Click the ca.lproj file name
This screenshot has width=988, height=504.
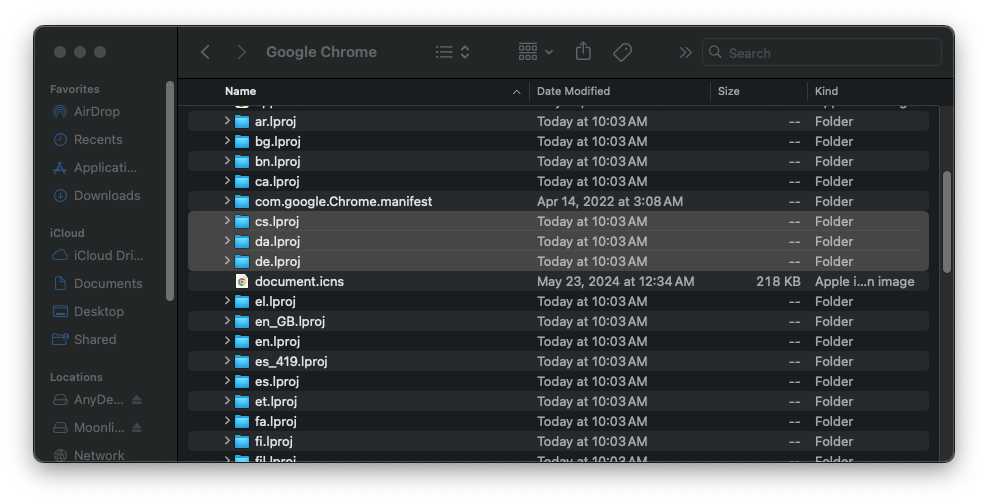tap(277, 181)
